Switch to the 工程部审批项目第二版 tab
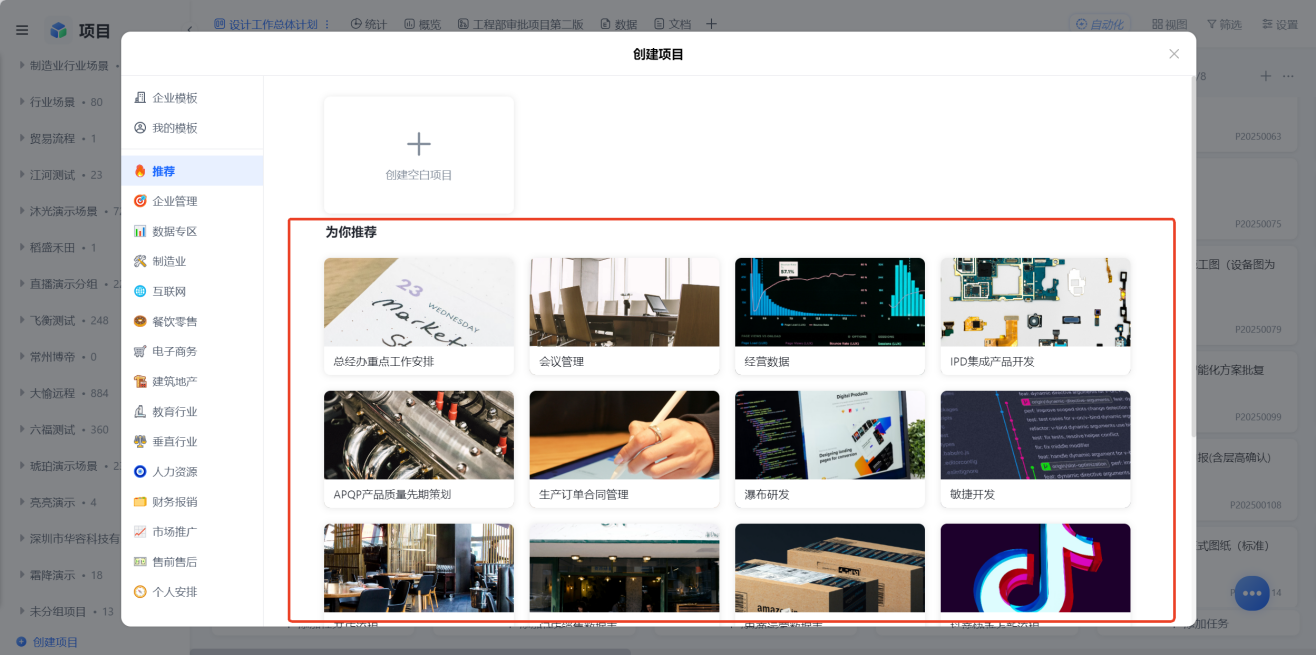Screen dimensions: 1316x655 [x=520, y=24]
